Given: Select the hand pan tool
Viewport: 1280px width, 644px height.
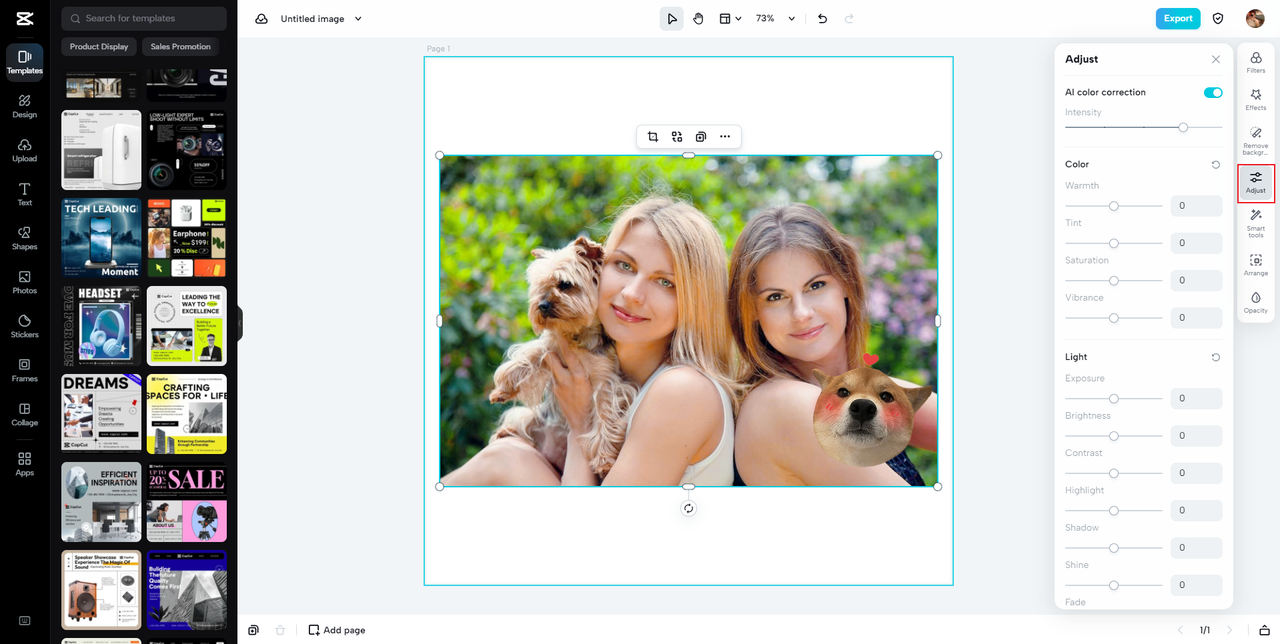Looking at the screenshot, I should tap(698, 18).
